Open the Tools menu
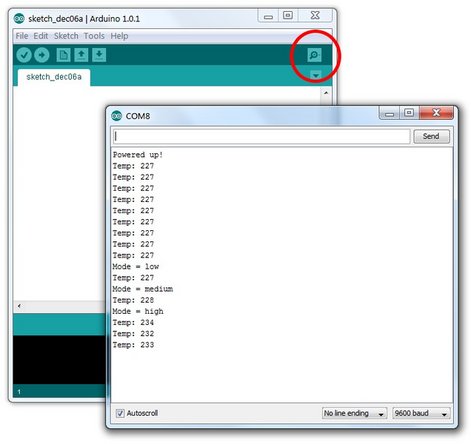This screenshot has height=444, width=471. pos(94,36)
